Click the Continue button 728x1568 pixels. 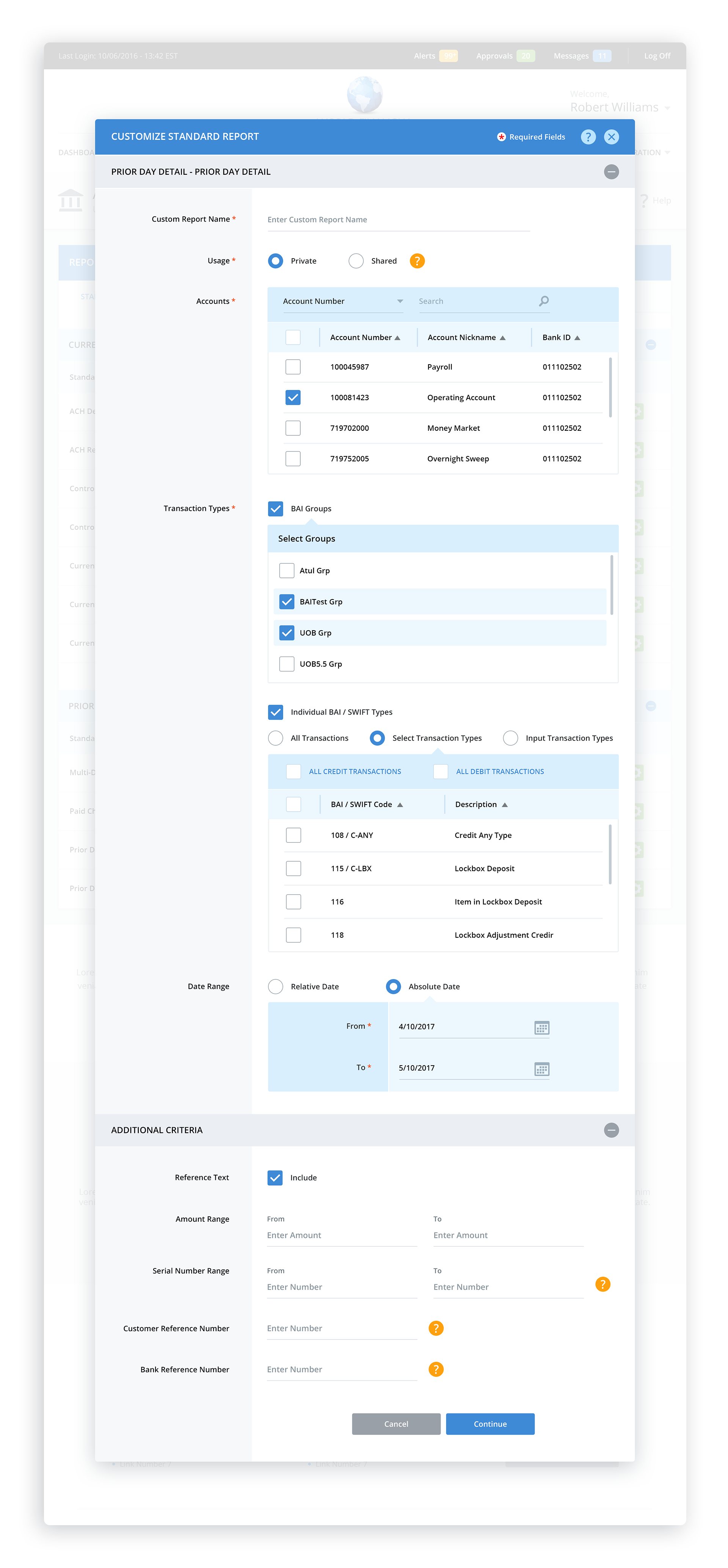pos(490,1424)
